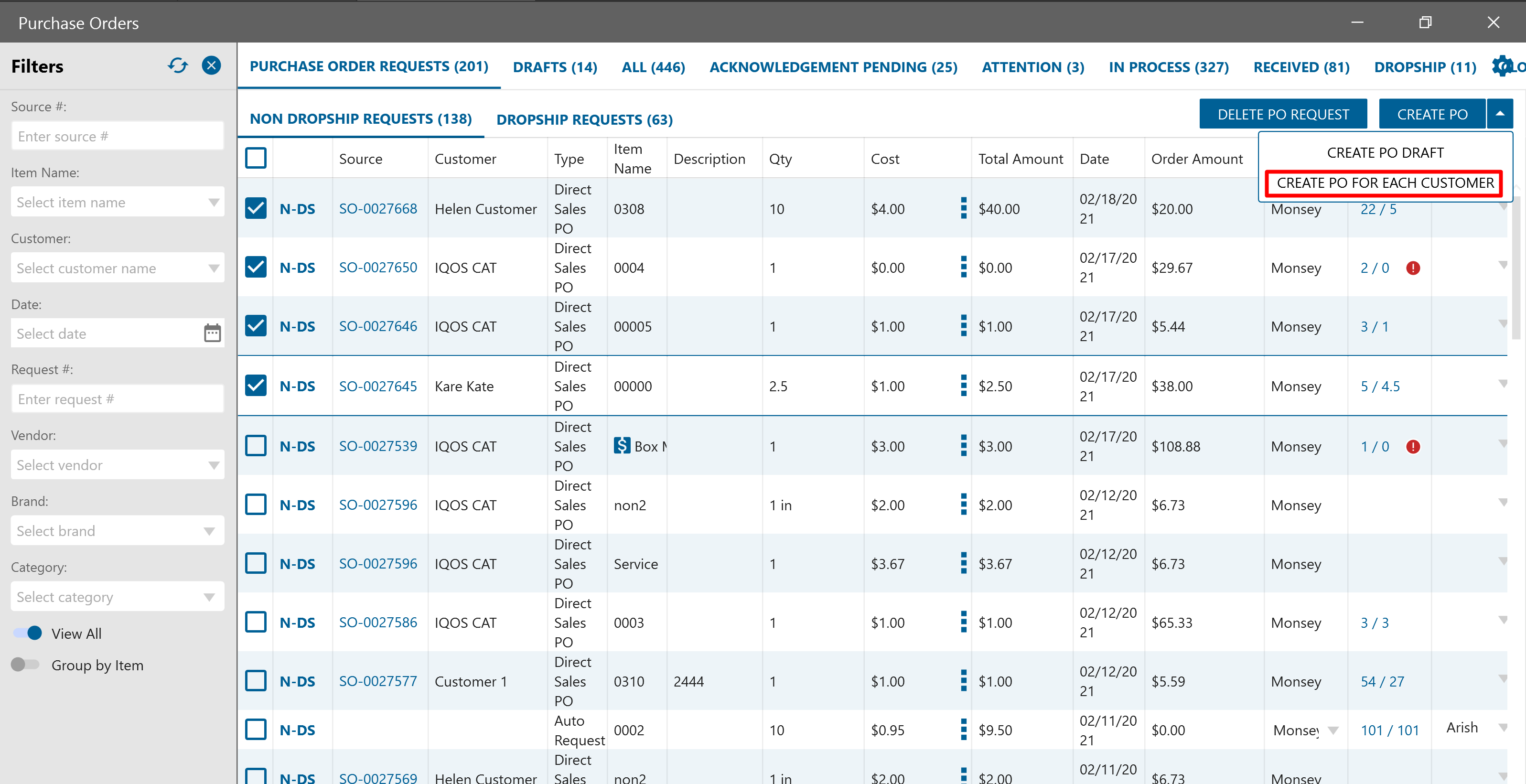Collapse the Create PO dropdown arrow

point(1500,114)
